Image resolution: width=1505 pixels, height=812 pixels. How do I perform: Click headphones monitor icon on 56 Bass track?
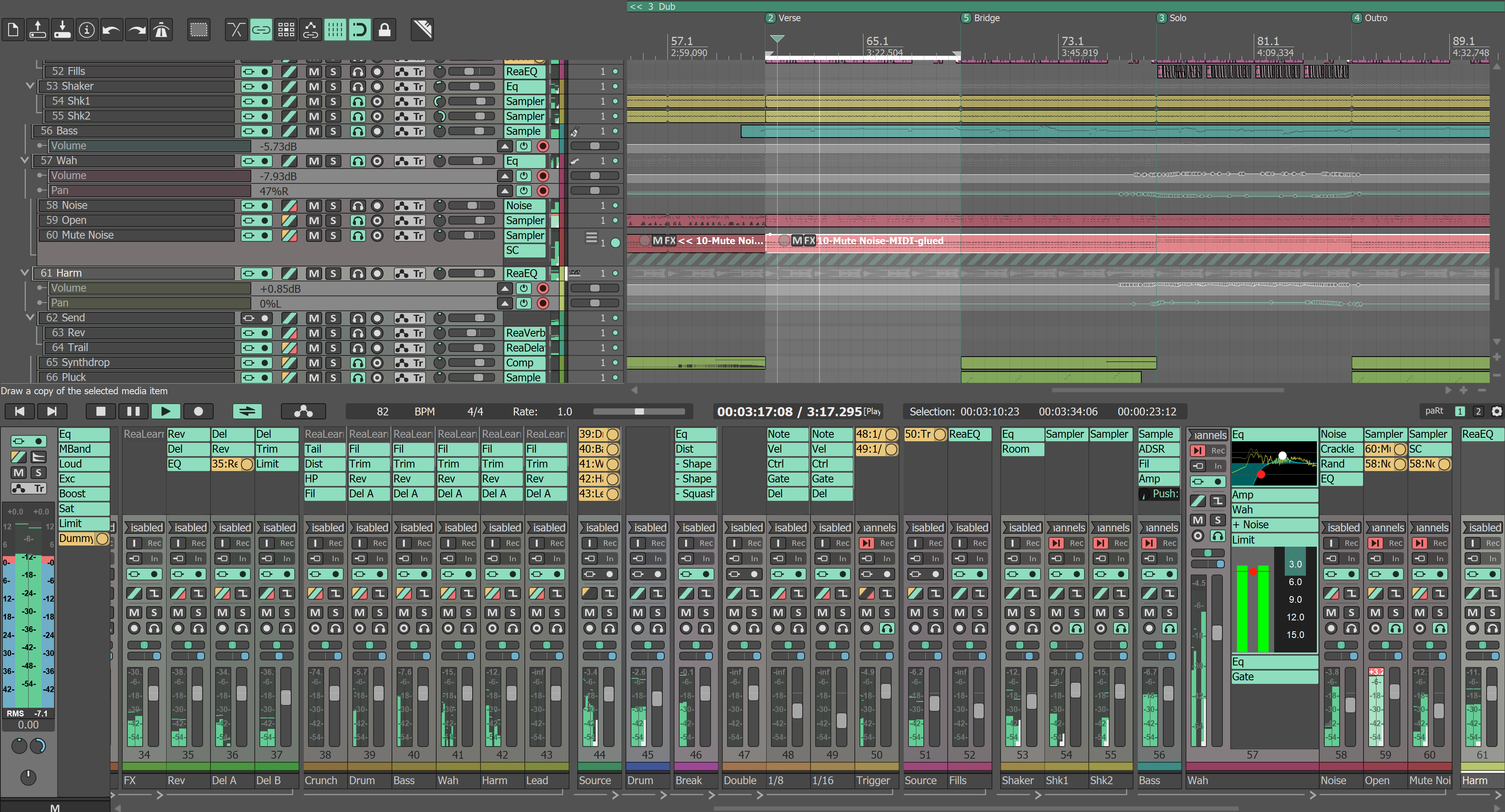357,131
